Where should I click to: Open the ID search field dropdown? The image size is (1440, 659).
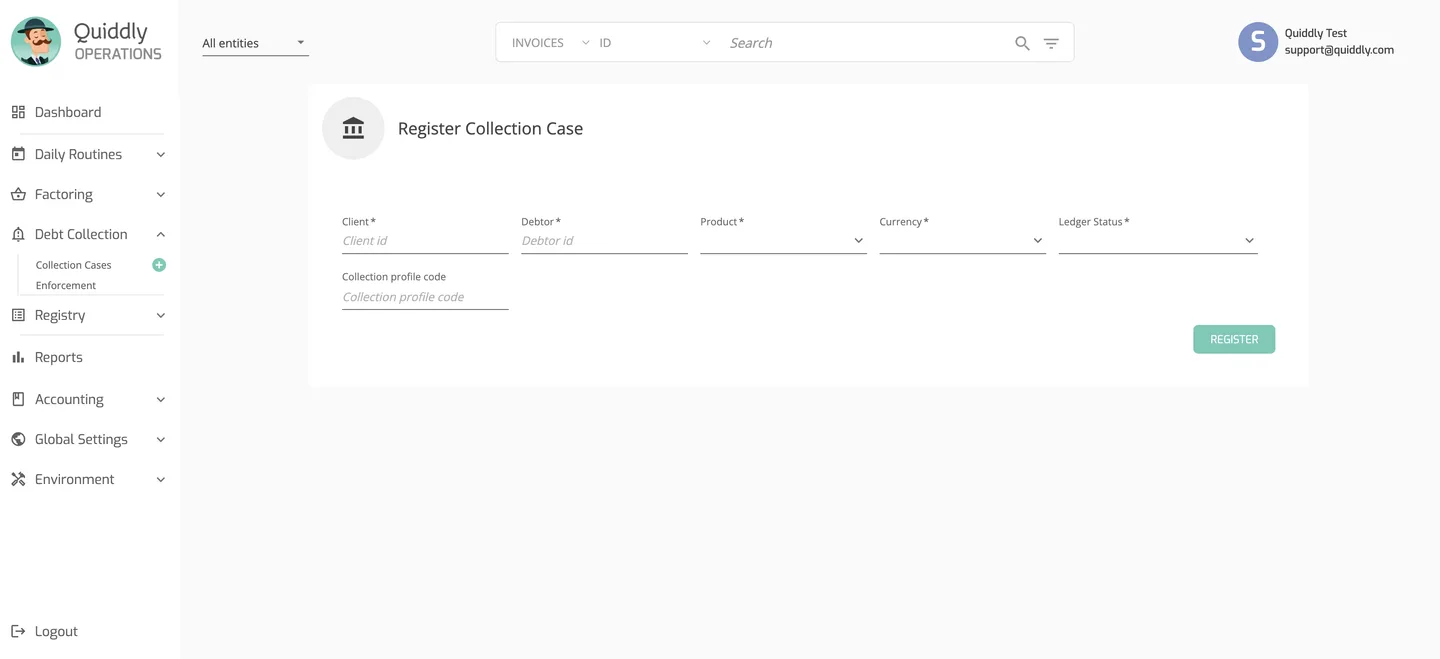point(655,43)
